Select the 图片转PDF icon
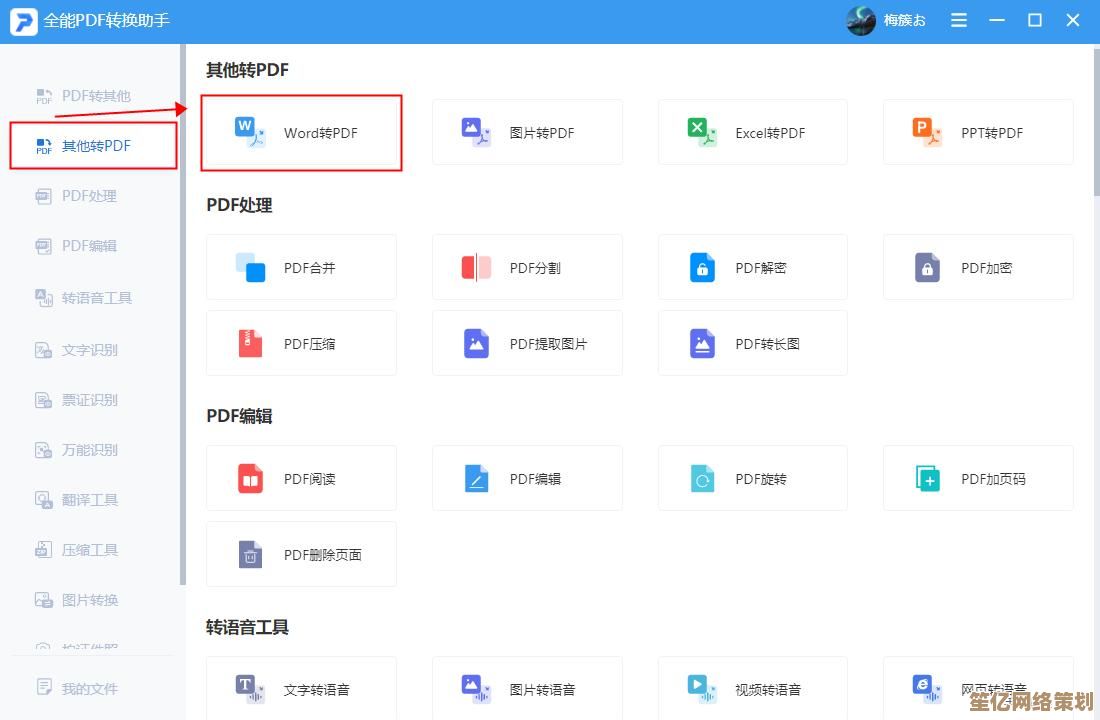 tap(476, 132)
